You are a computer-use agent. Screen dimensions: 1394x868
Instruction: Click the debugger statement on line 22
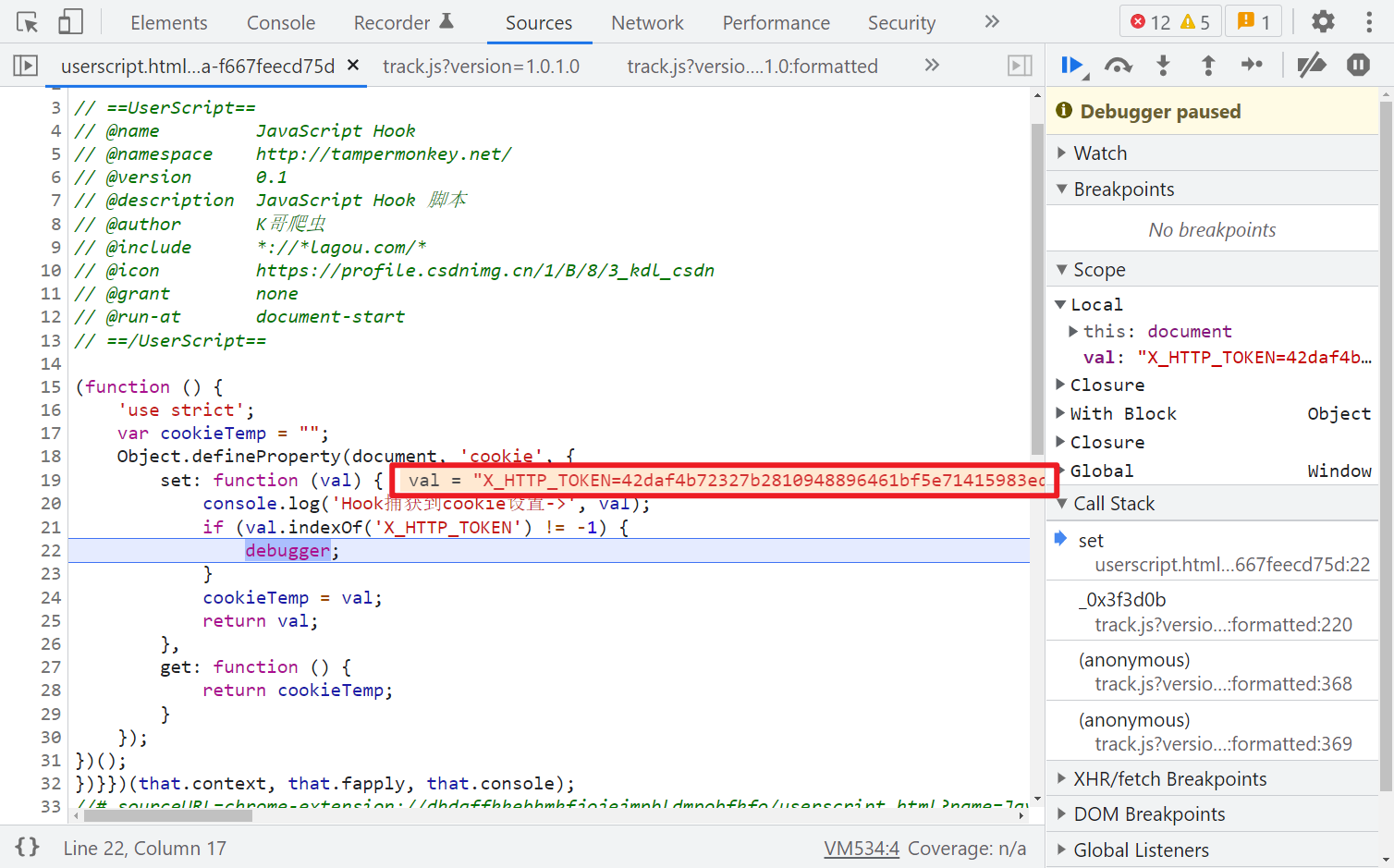[x=287, y=550]
